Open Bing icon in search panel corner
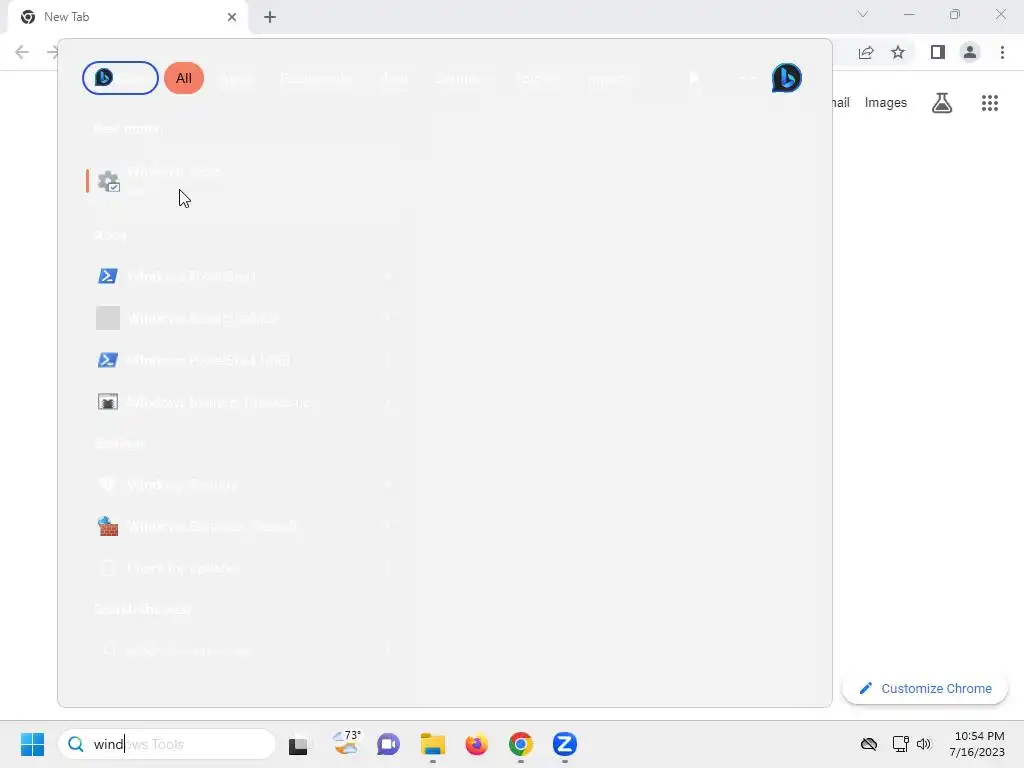Screen dimensions: 1024x768 786,78
